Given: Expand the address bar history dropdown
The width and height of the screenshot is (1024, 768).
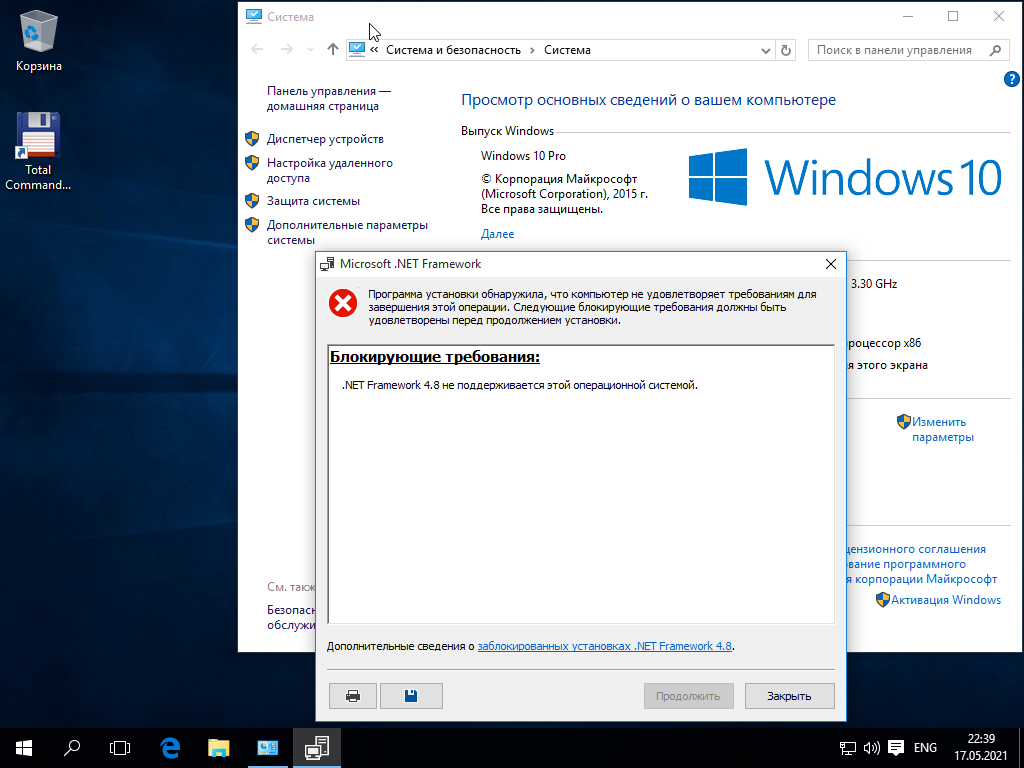Looking at the screenshot, I should 765,50.
